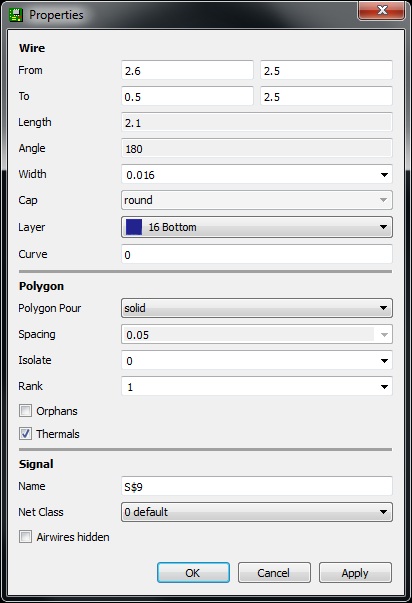This screenshot has width=412, height=603.
Task: Click the Curve input field
Action: point(257,254)
